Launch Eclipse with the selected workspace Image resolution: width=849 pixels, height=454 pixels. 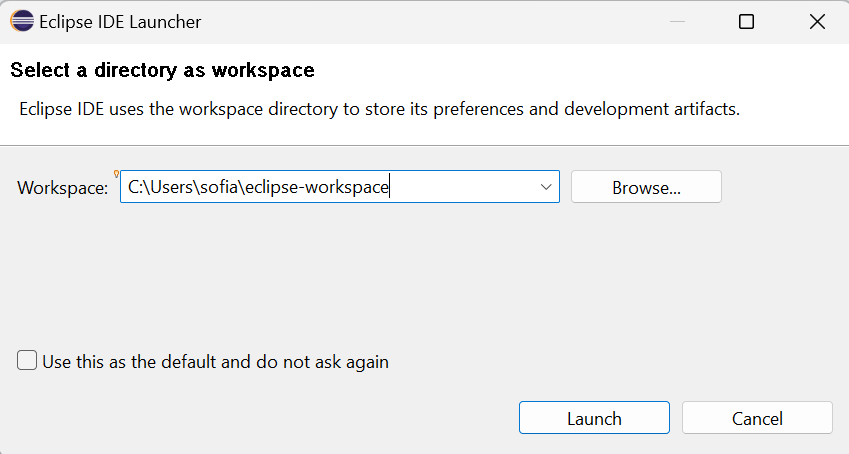[594, 418]
